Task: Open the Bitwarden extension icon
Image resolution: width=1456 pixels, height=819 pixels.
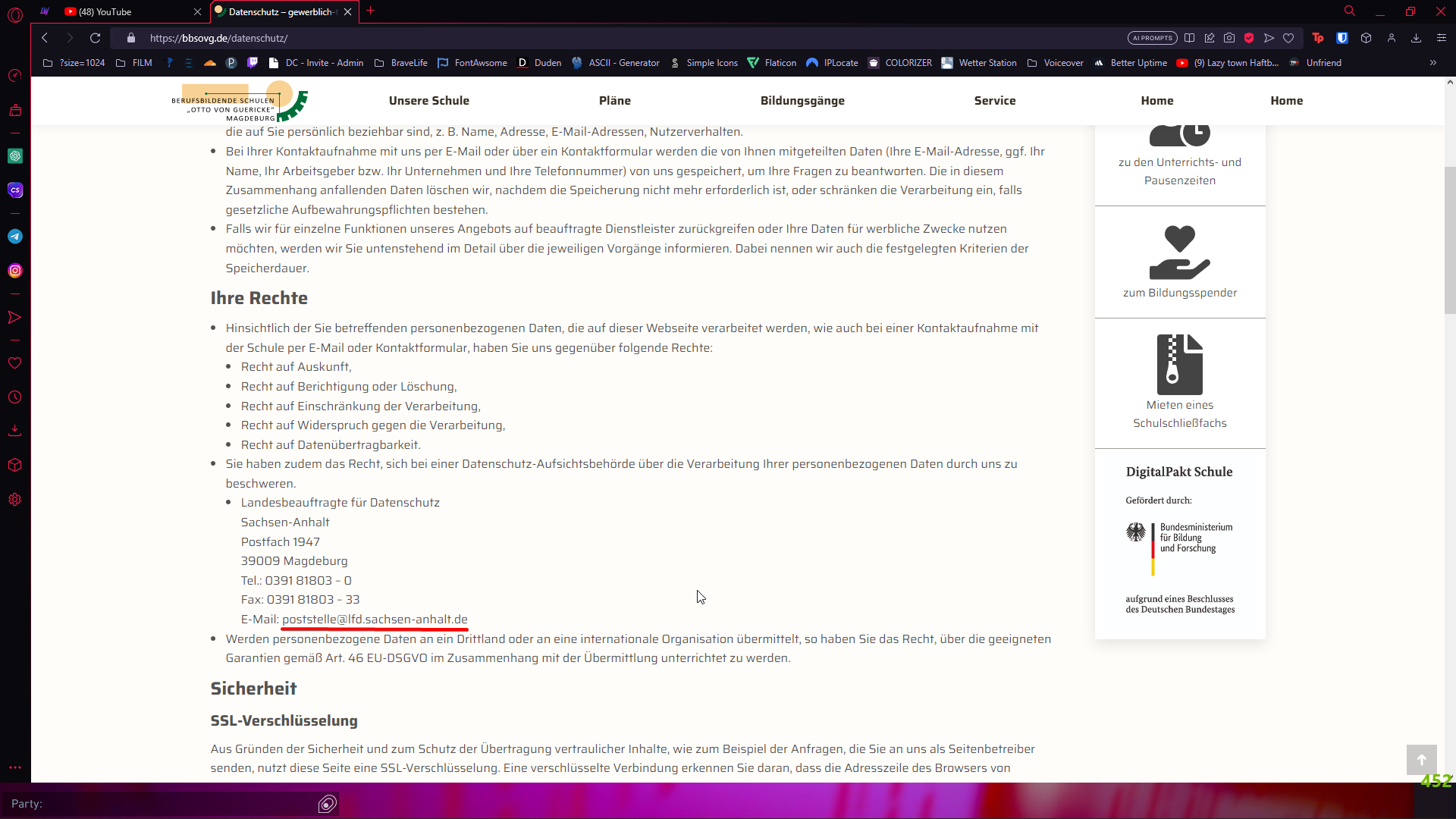Action: [1342, 38]
